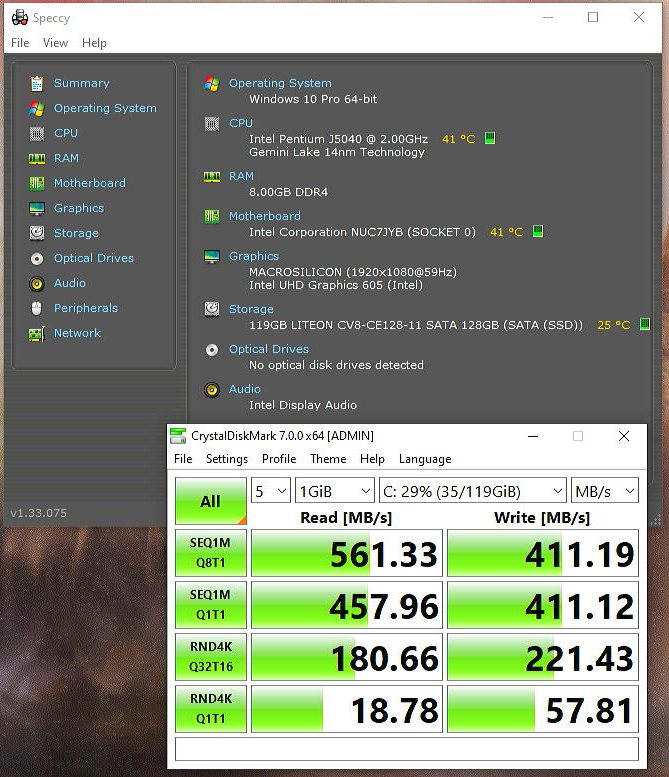Click the Operating System sidebar icon
This screenshot has height=777, width=669.
[x=37, y=109]
